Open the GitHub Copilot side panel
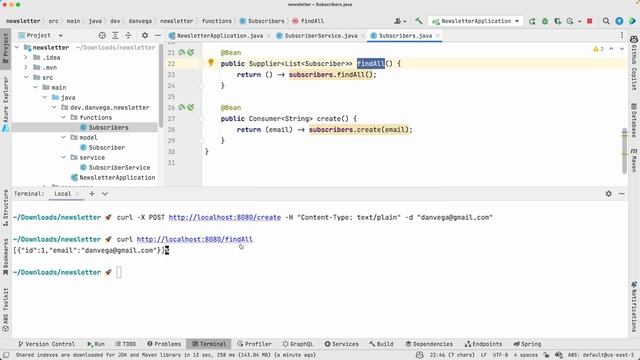The image size is (640, 360). (x=634, y=62)
